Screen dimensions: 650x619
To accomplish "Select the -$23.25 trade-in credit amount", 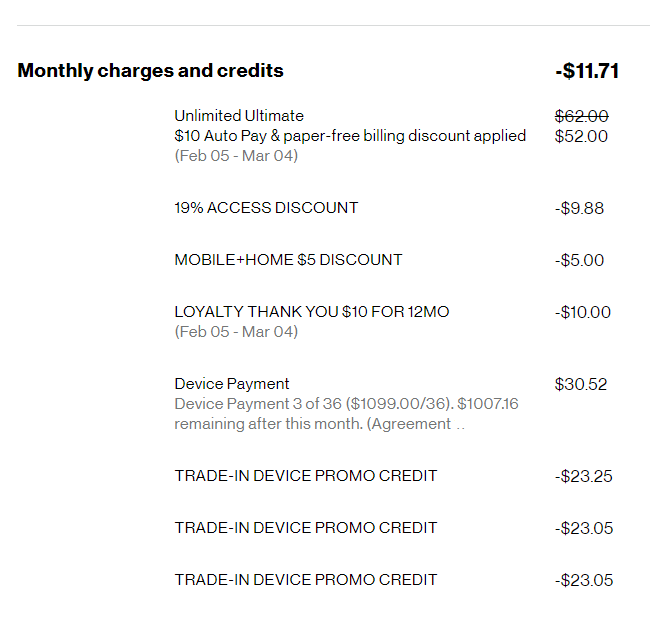I will tap(583, 477).
